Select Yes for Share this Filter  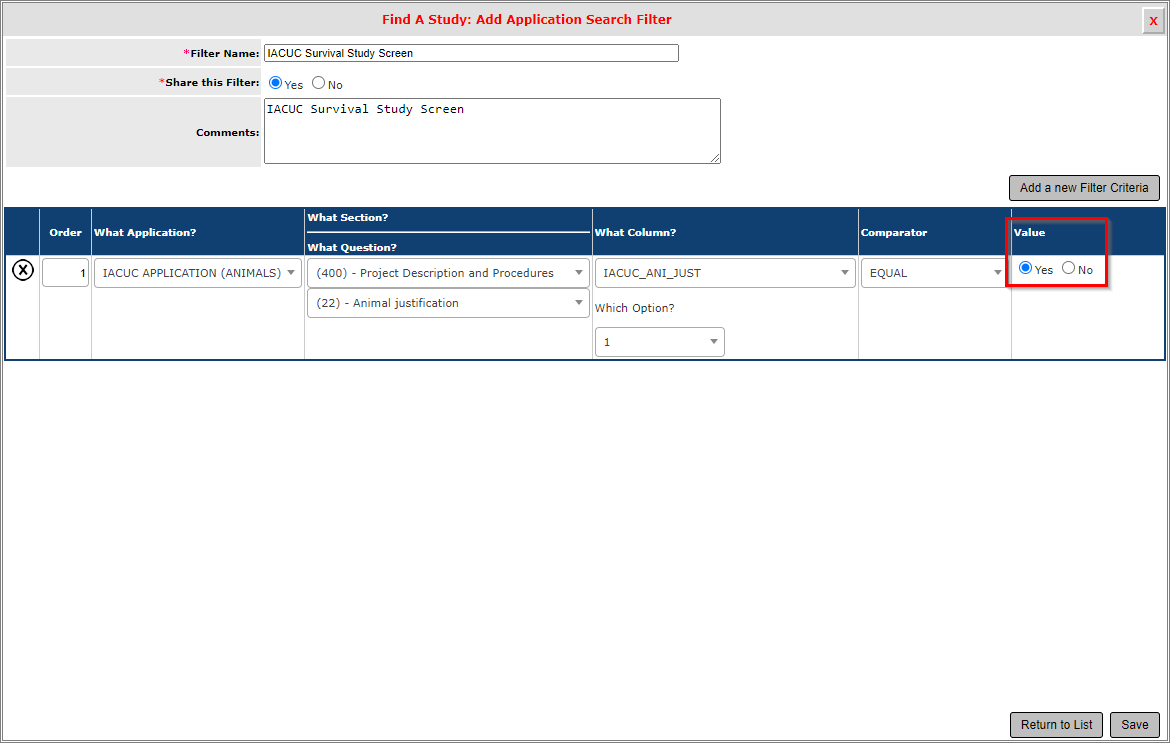click(x=275, y=83)
